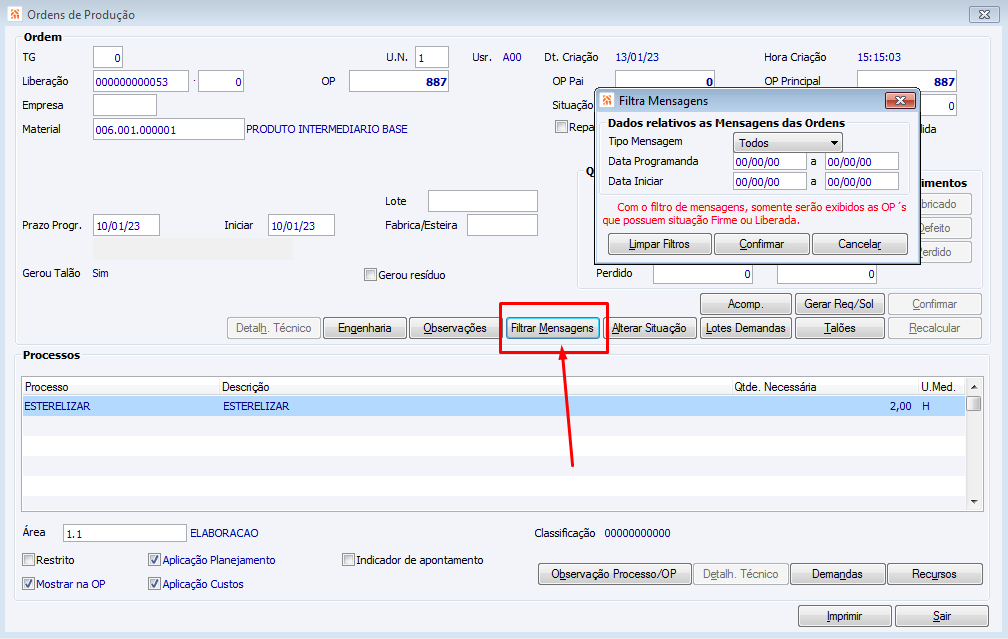The image size is (1008, 639).
Task: Click the Prazo Progr. date field
Action: [x=126, y=226]
